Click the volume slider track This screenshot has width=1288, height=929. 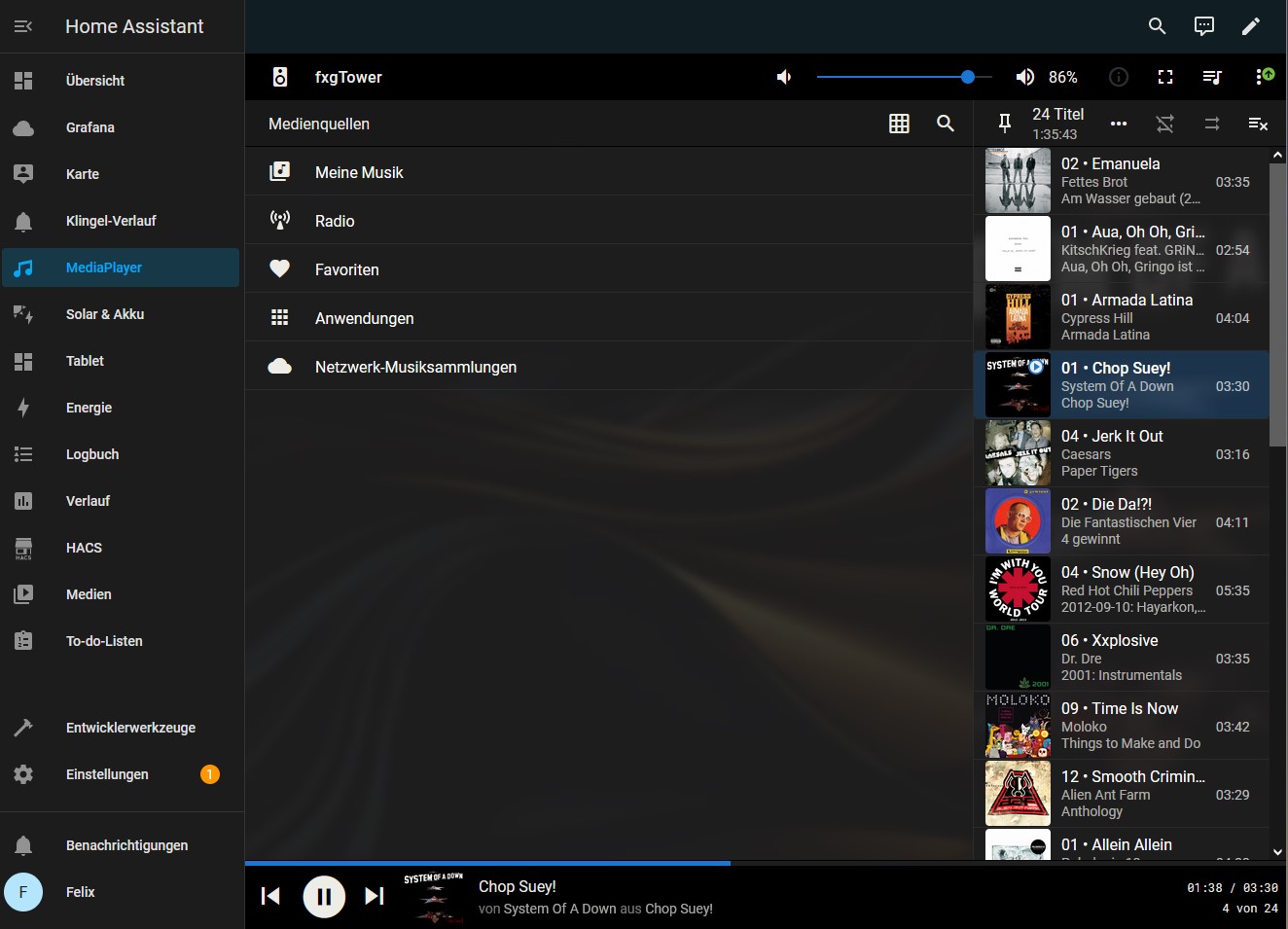click(x=895, y=77)
